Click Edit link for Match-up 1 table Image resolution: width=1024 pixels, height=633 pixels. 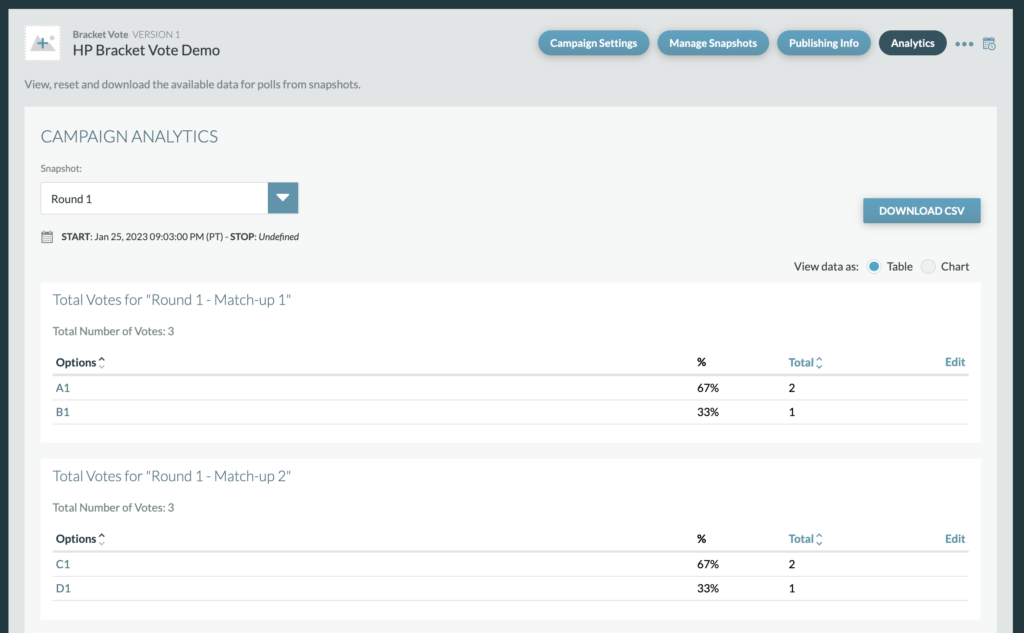(955, 362)
